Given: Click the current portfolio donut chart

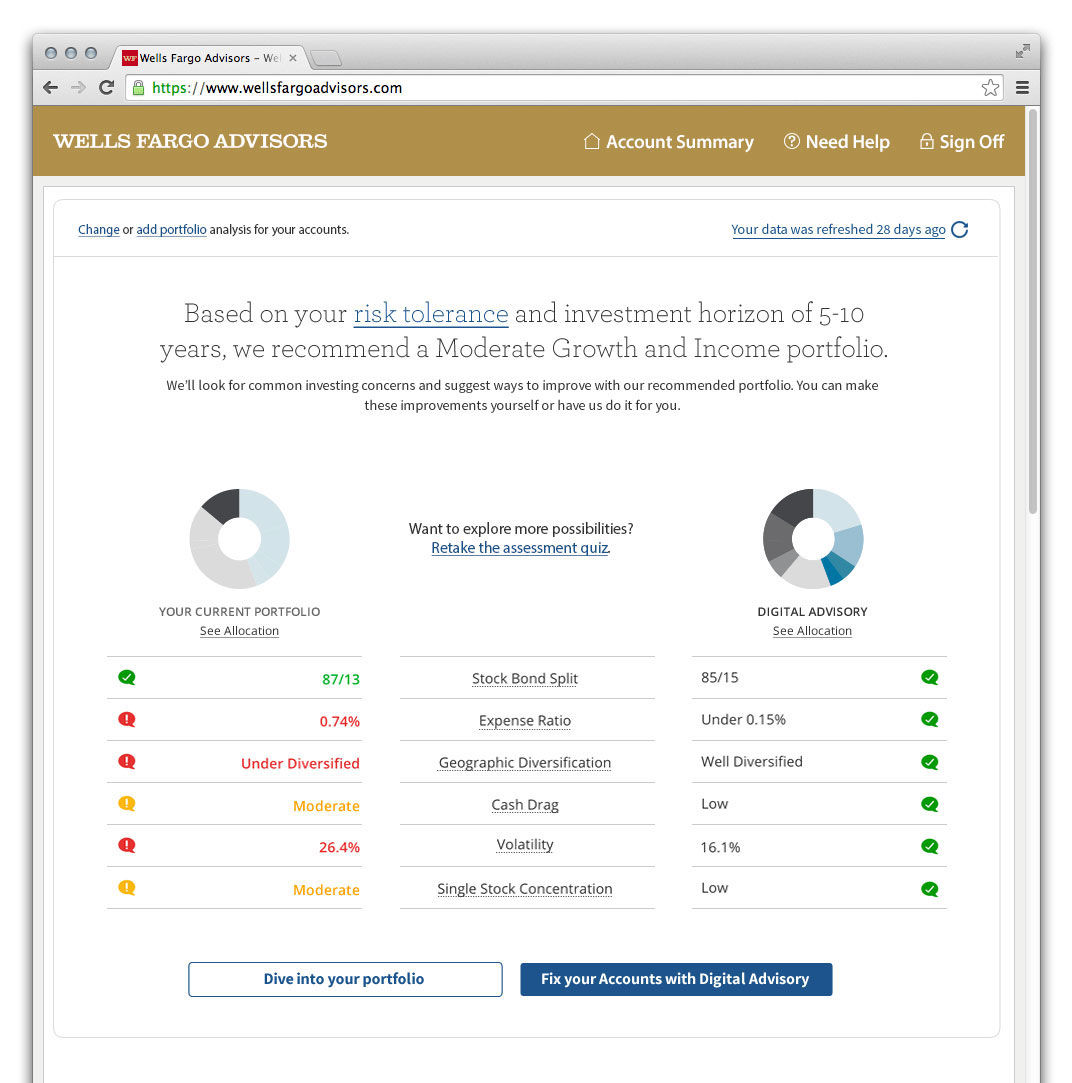Looking at the screenshot, I should click(240, 539).
